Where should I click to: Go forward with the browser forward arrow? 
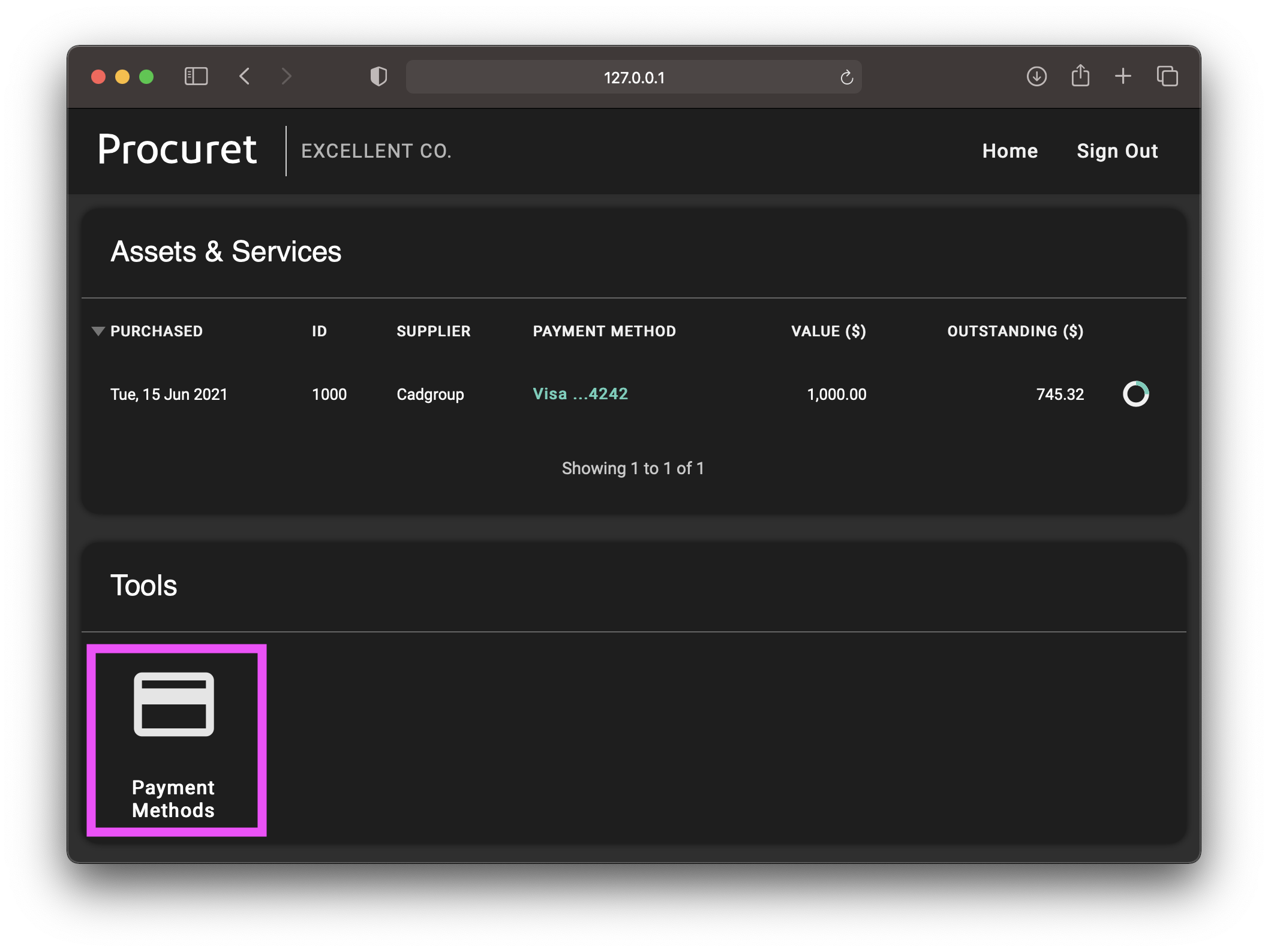287,77
